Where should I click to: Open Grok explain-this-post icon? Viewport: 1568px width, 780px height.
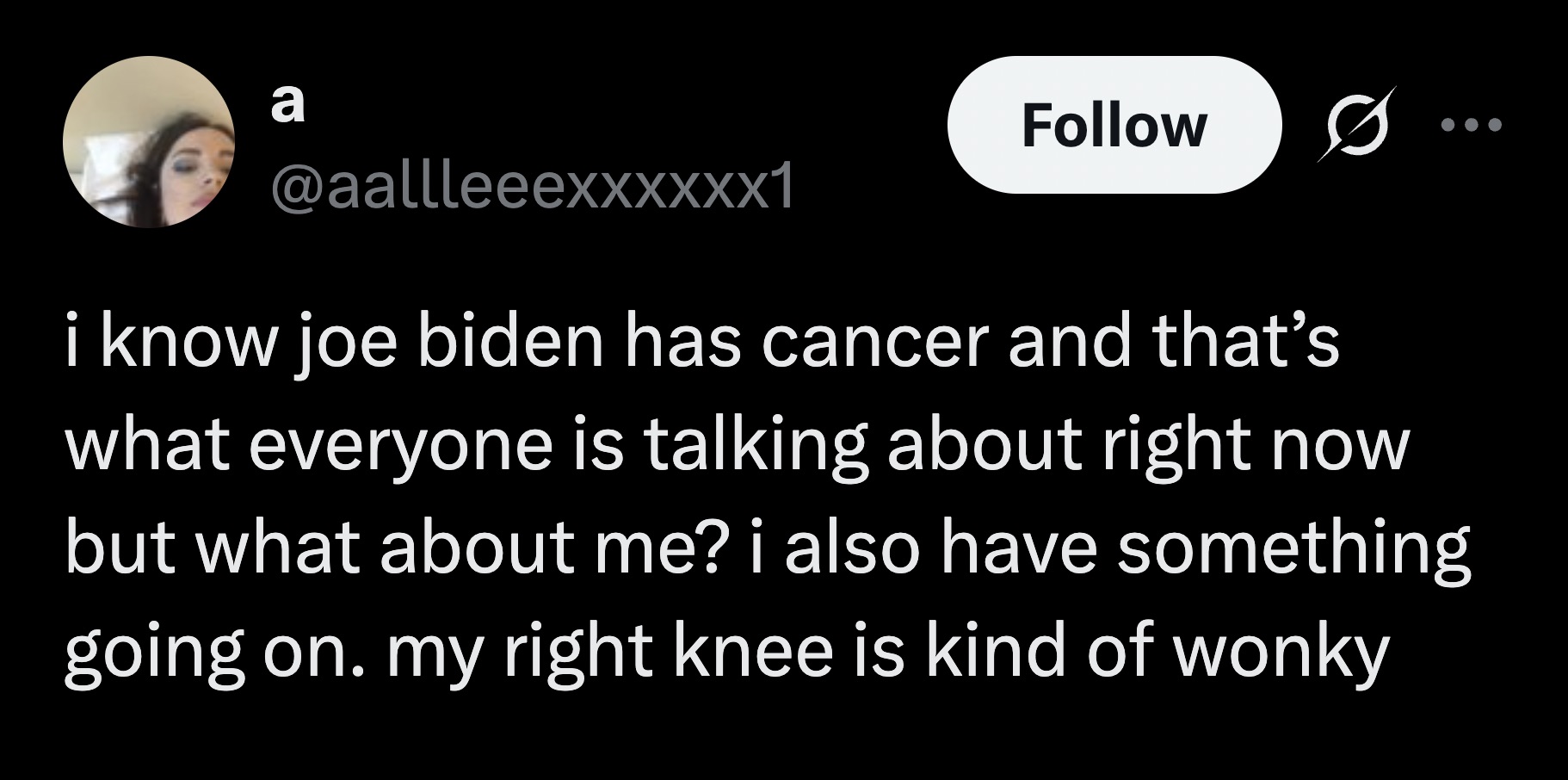click(1355, 126)
